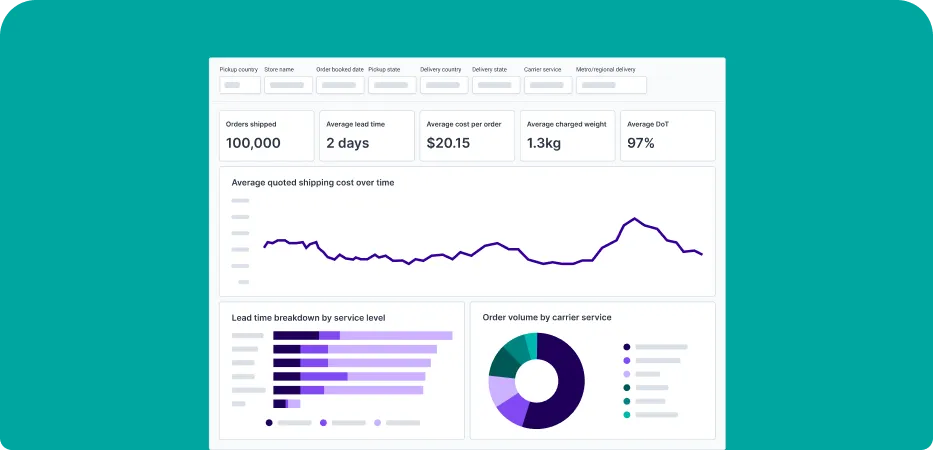Click the "Order volume by carrier service" title
Screen dimensions: 933x450
pos(547,317)
